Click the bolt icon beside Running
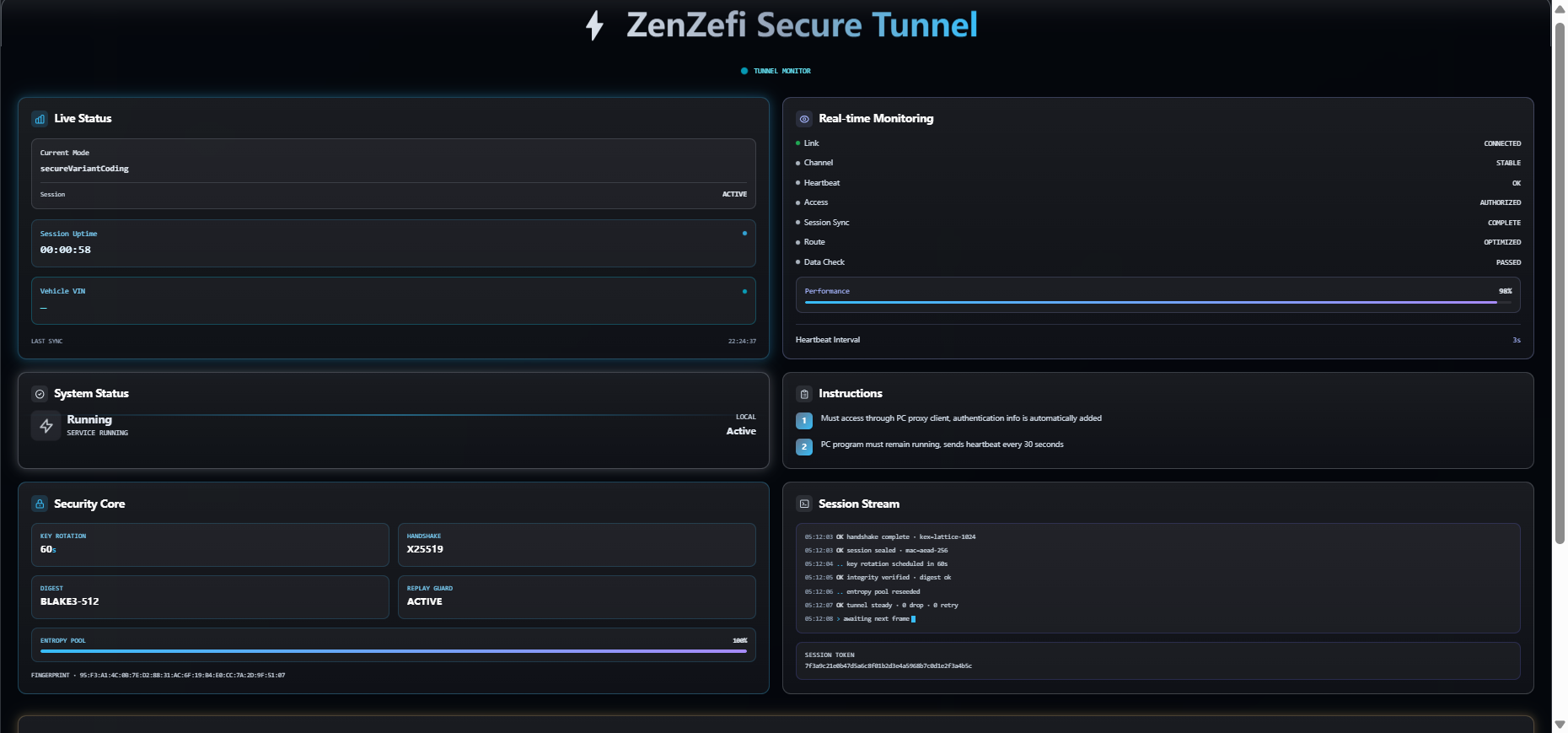Viewport: 1568px width, 733px height. click(x=46, y=426)
